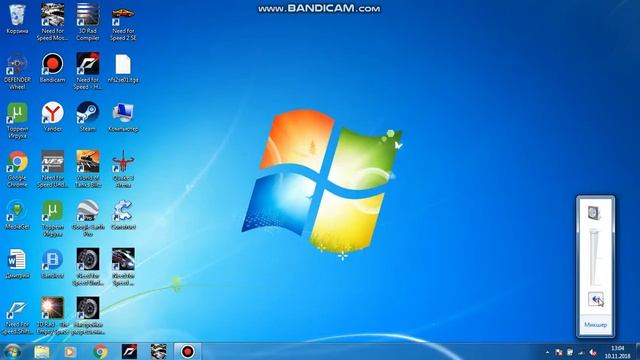Open Windows Explorer from the taskbar
The height and width of the screenshot is (360, 640).
pyautogui.click(x=42, y=351)
